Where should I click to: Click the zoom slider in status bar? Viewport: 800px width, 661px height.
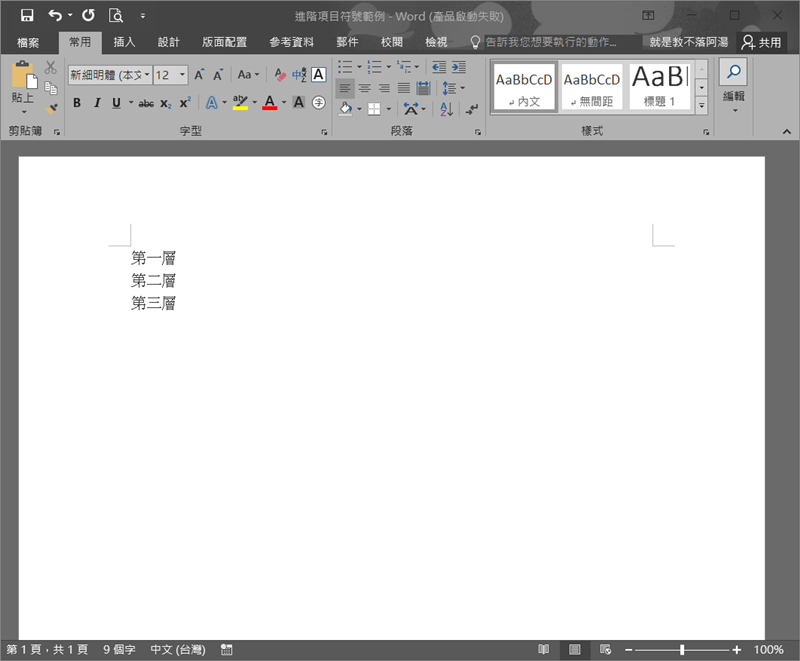pos(683,650)
